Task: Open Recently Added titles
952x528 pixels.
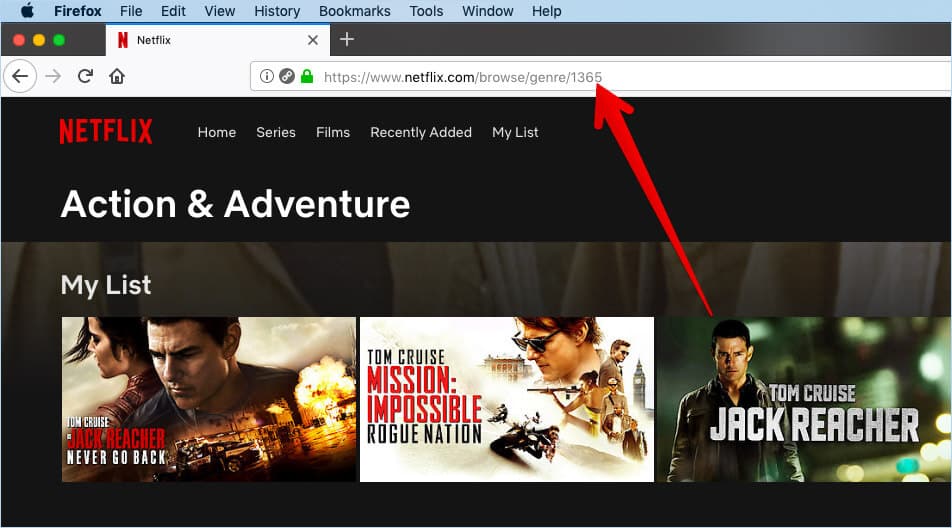Action: tap(421, 132)
